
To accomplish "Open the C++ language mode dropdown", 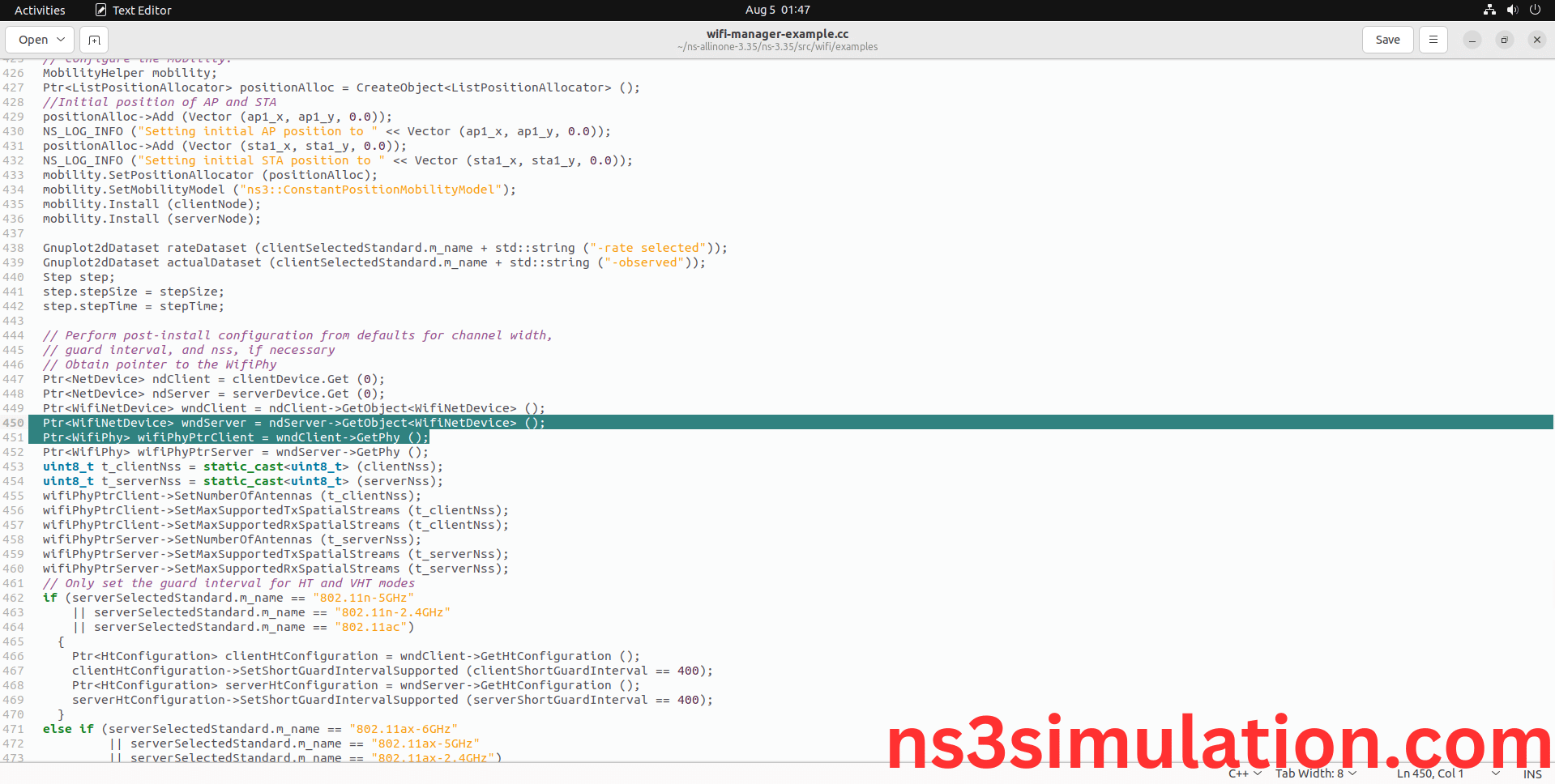I will click(x=1243, y=773).
